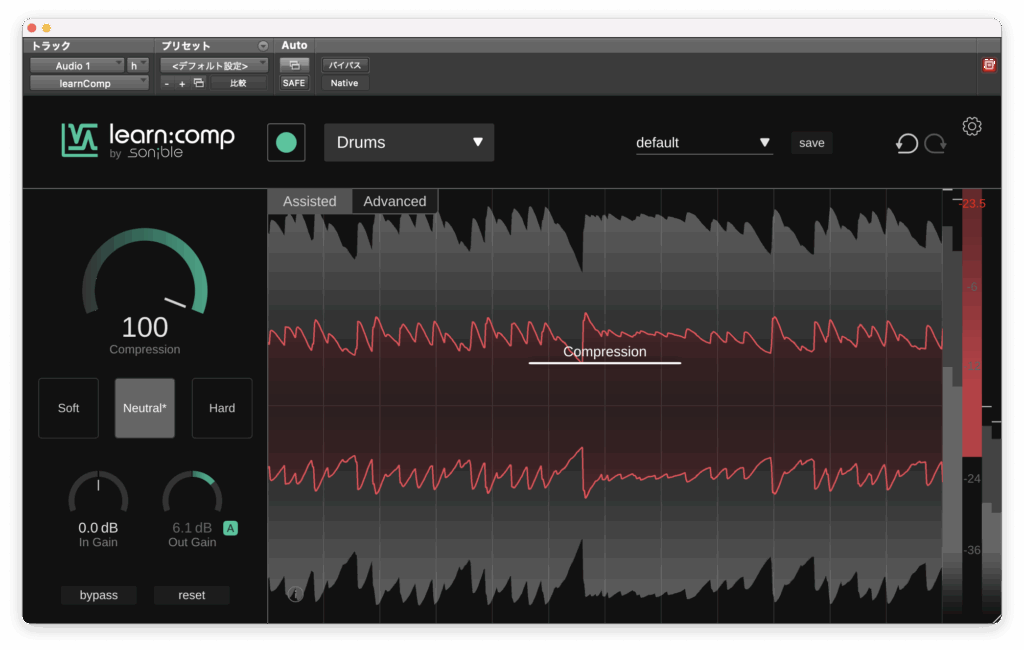Toggle the auto gain A button
The image size is (1024, 650).
(231, 528)
